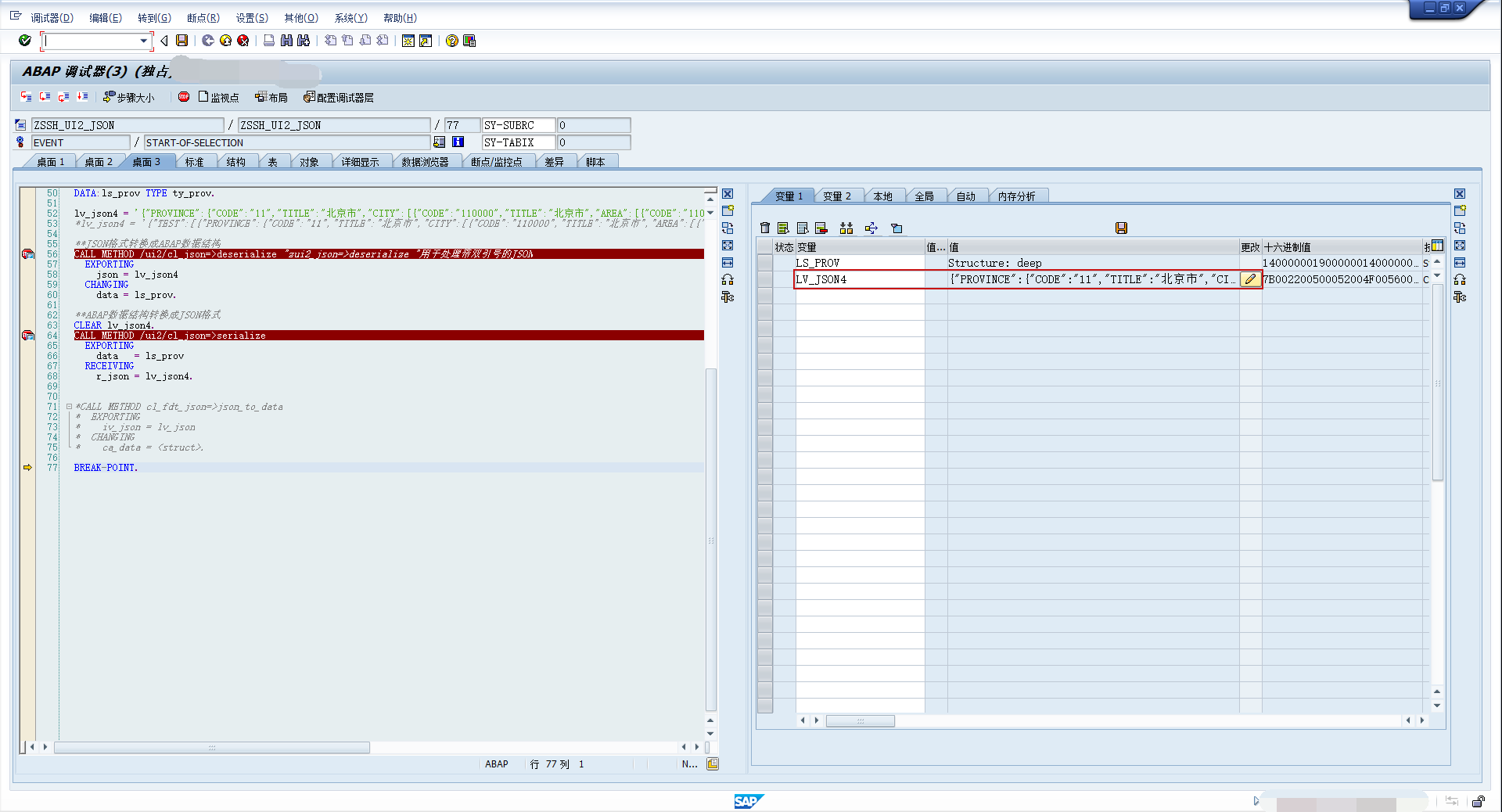1502x812 pixels.
Task: Click the status bar lock icon at bottom right
Action: (x=1478, y=801)
